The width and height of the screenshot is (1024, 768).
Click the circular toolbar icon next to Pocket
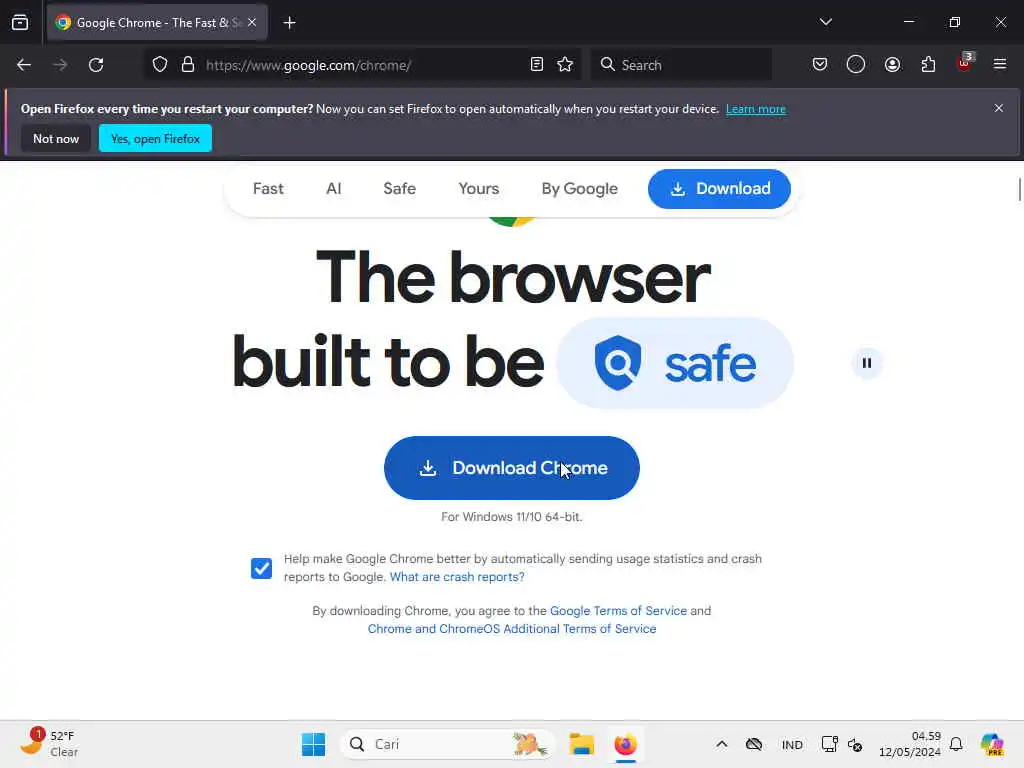tap(856, 65)
